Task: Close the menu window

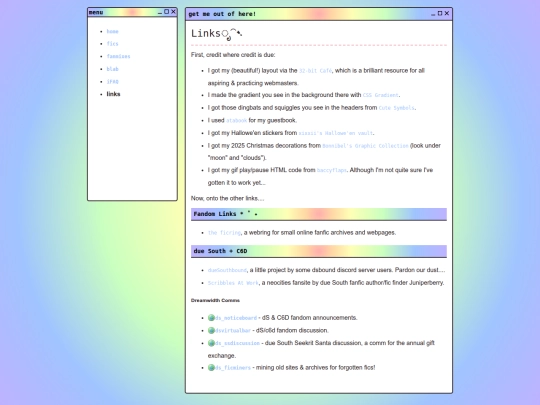Action: coord(174,12)
